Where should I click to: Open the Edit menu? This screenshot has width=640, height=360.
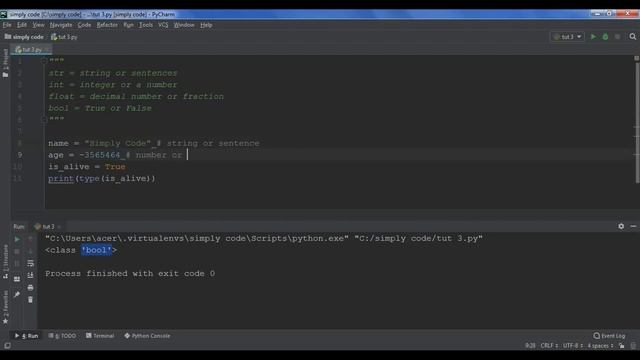(x=22, y=25)
